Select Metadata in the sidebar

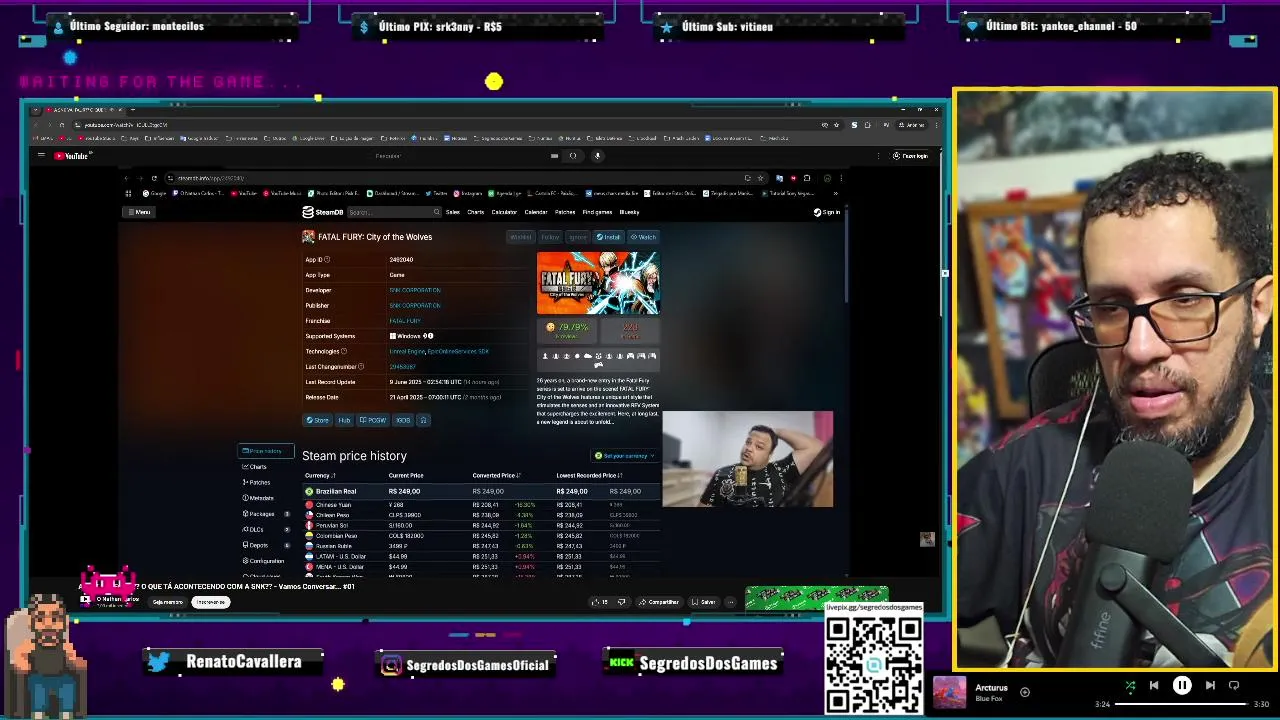[259, 498]
